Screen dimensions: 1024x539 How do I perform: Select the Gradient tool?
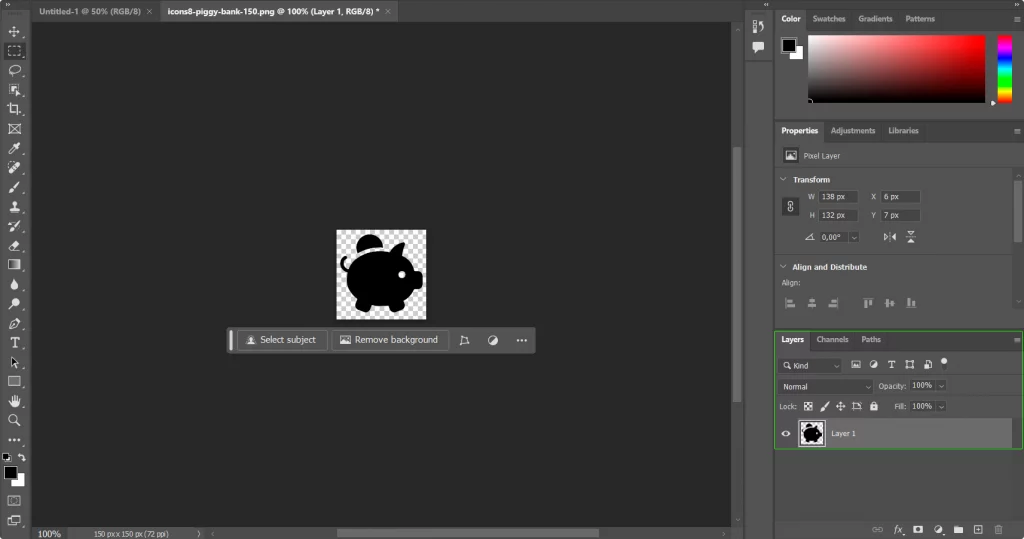[14, 265]
